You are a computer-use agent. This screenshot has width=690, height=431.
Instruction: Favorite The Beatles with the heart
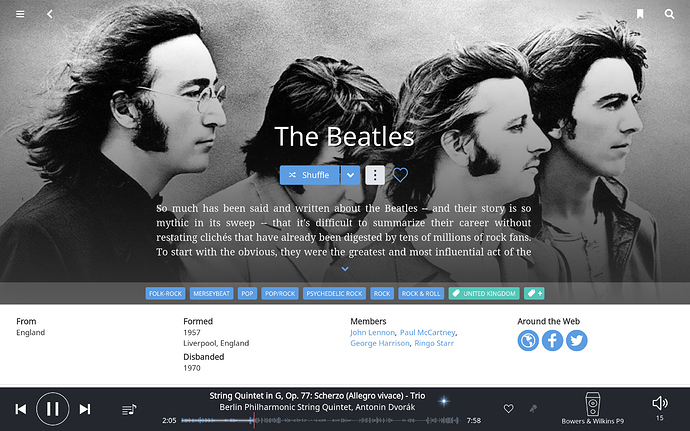(x=400, y=175)
